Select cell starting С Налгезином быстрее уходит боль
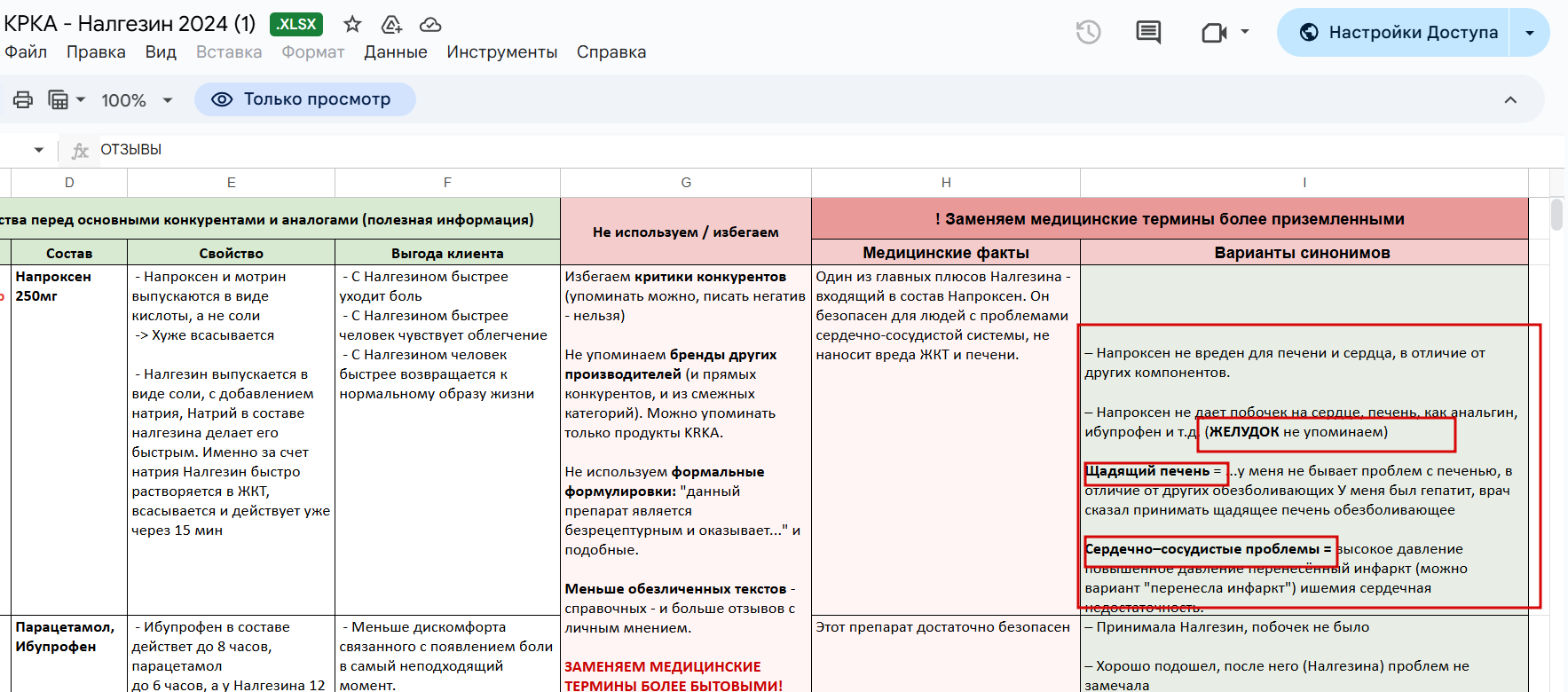This screenshot has height=692, width=1568. point(447,440)
